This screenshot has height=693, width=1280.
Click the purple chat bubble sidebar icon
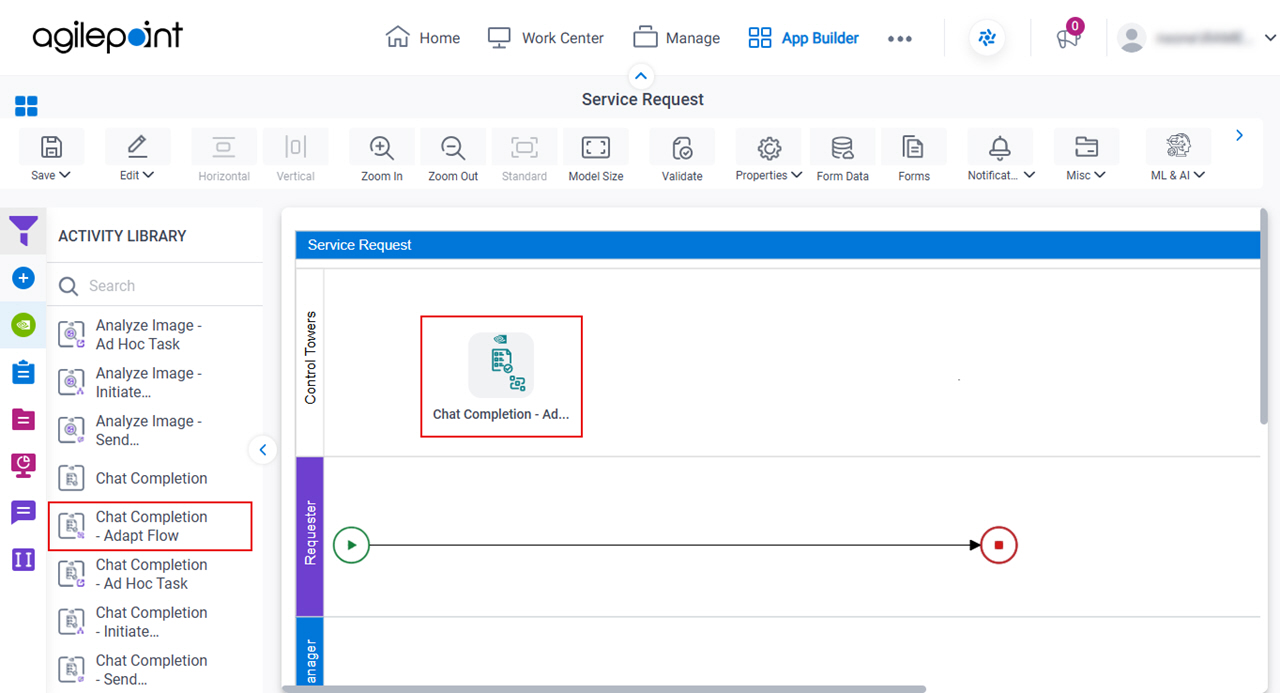[23, 512]
